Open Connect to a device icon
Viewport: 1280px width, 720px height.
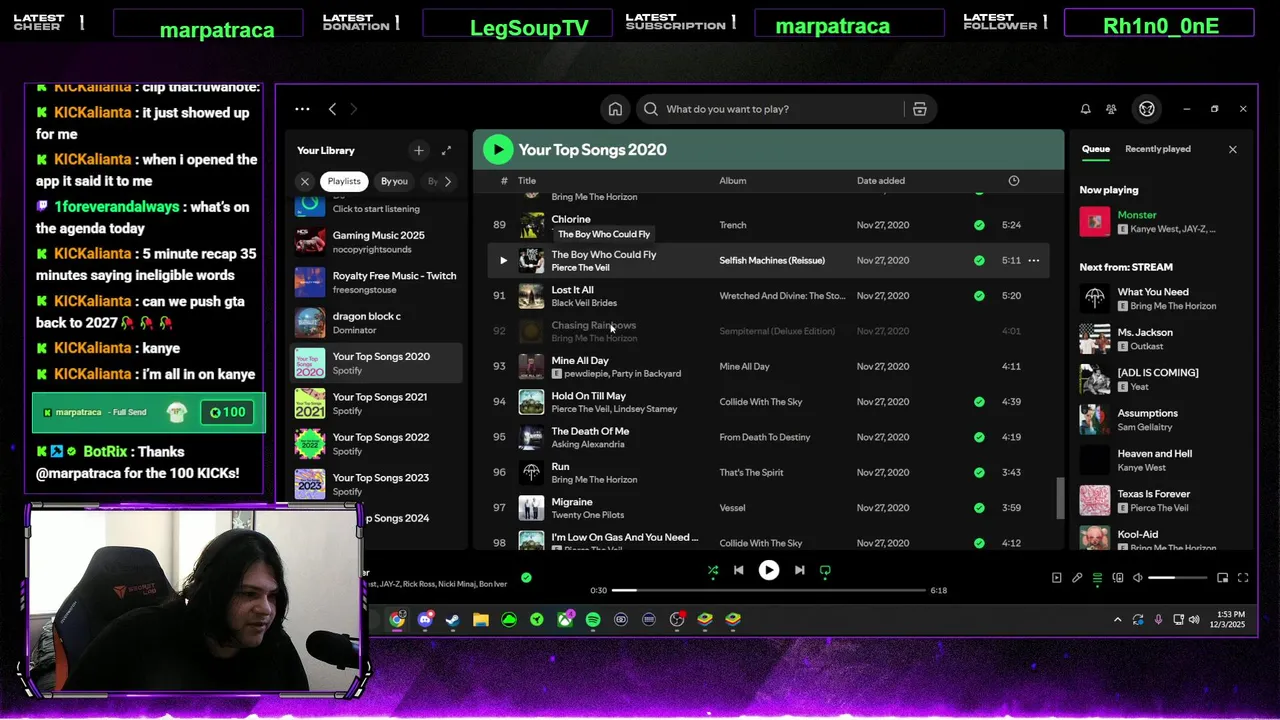click(1118, 577)
